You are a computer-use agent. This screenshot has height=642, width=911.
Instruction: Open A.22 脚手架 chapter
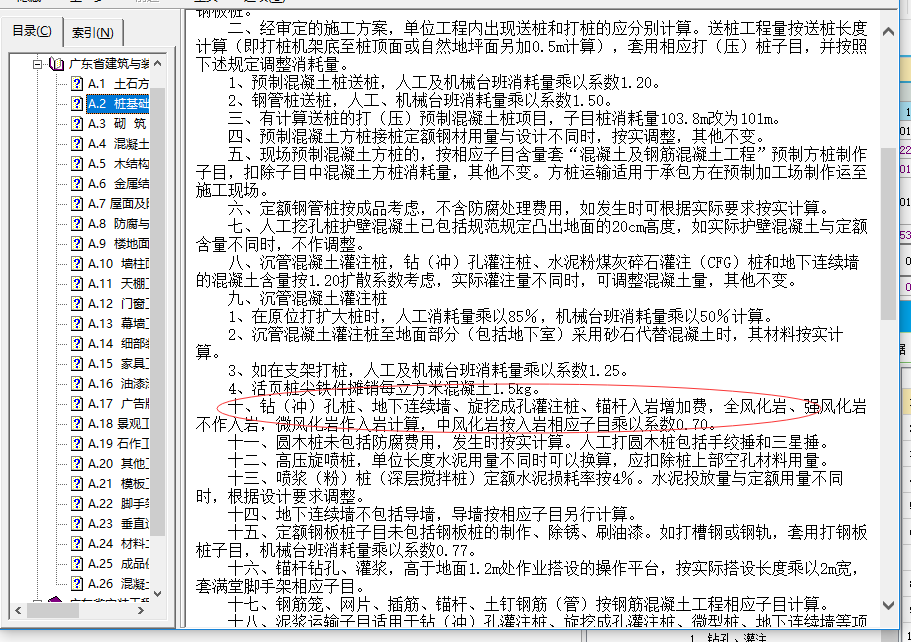coord(118,504)
